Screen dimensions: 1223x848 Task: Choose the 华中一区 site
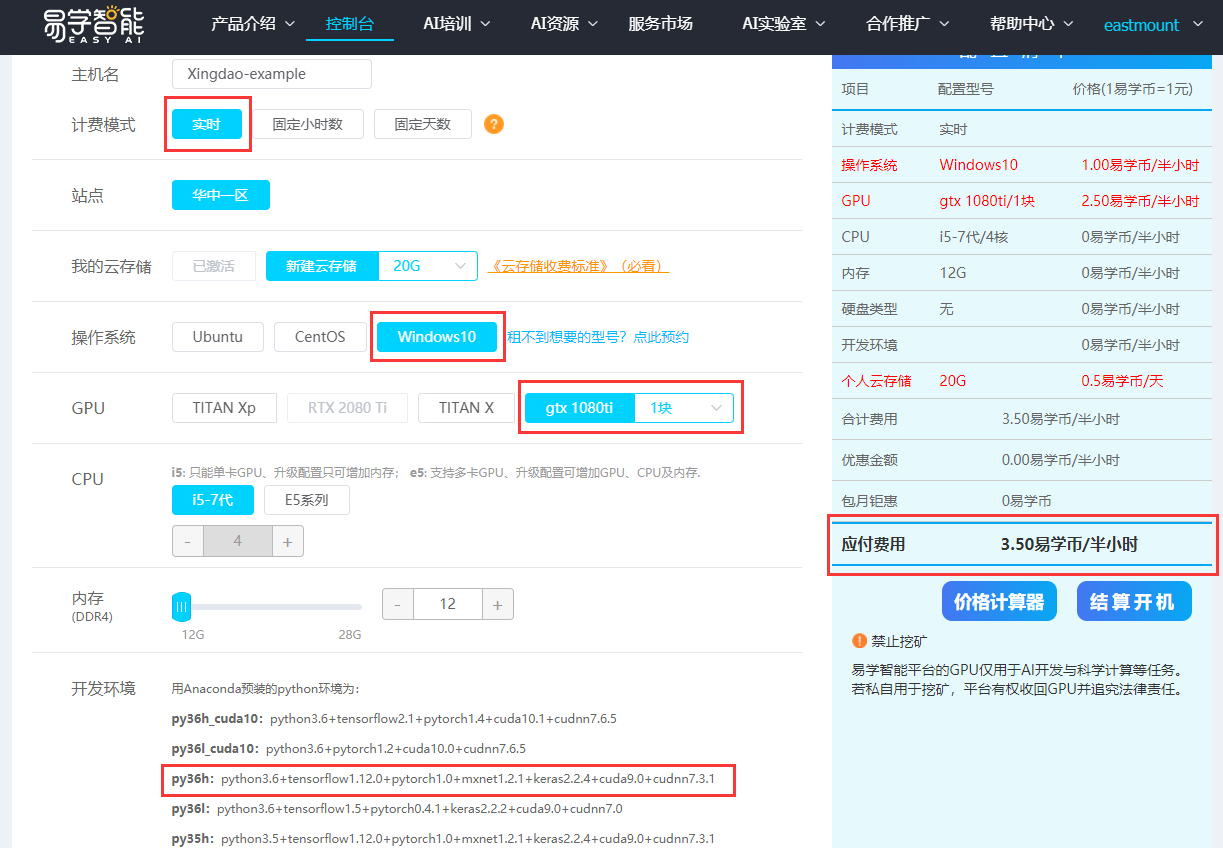point(221,195)
